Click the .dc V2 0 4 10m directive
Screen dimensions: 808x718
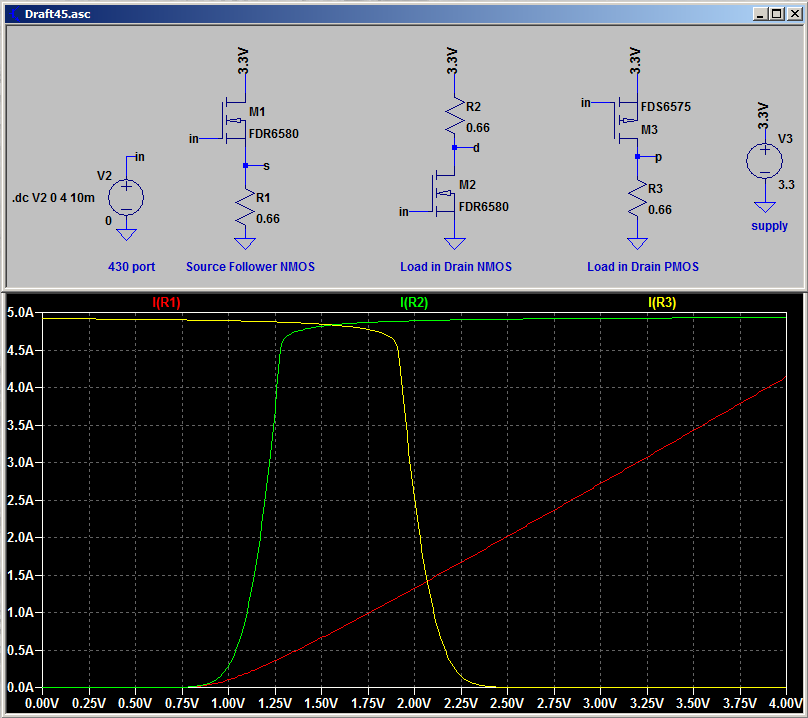(x=53, y=198)
